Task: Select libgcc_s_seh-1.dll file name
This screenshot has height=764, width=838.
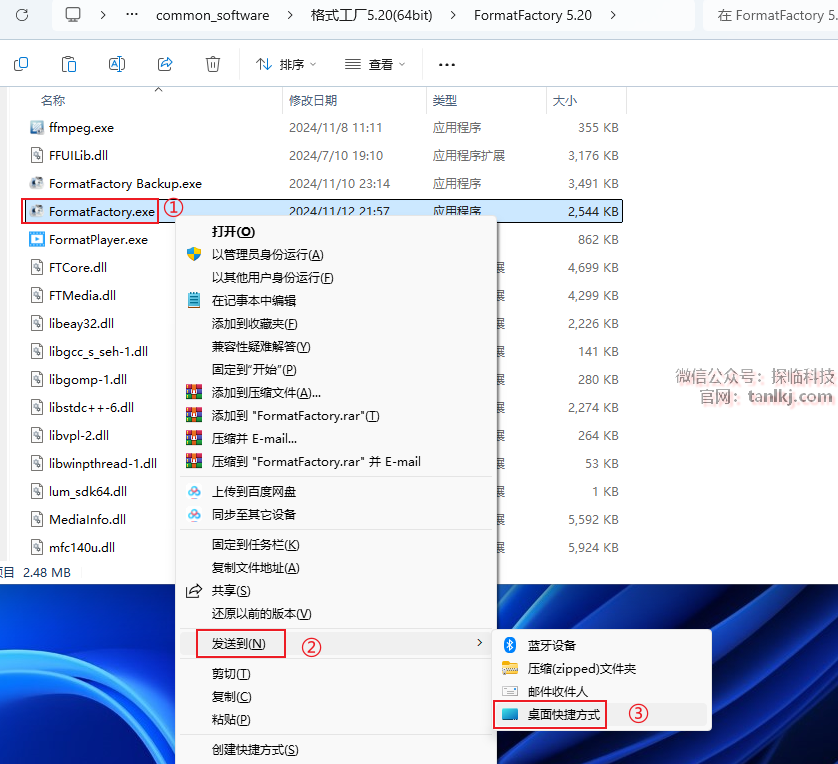Action: point(98,352)
